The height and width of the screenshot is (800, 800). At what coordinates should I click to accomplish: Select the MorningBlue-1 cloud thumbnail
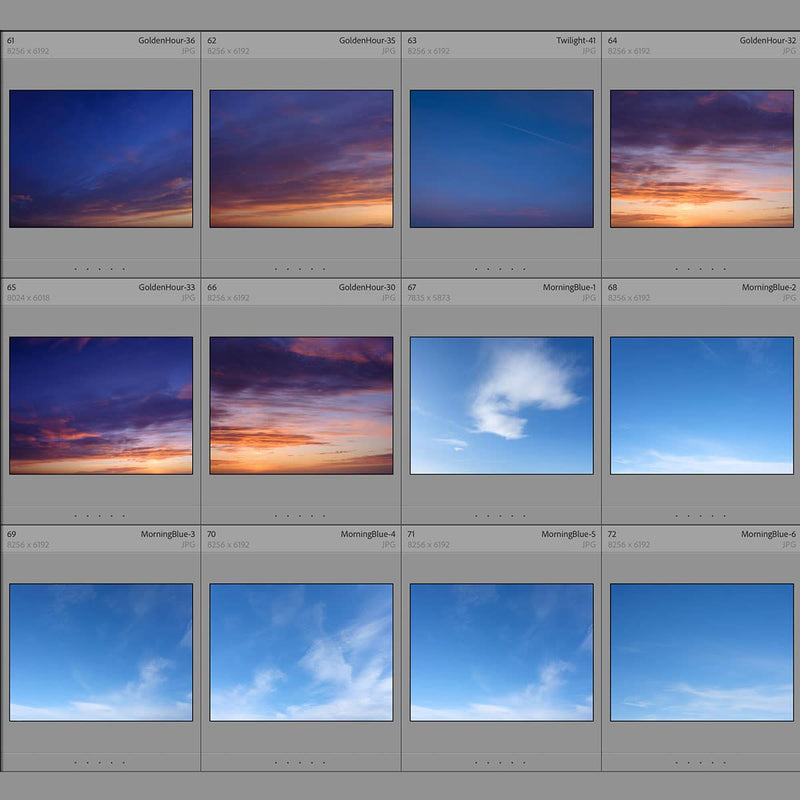tap(501, 405)
